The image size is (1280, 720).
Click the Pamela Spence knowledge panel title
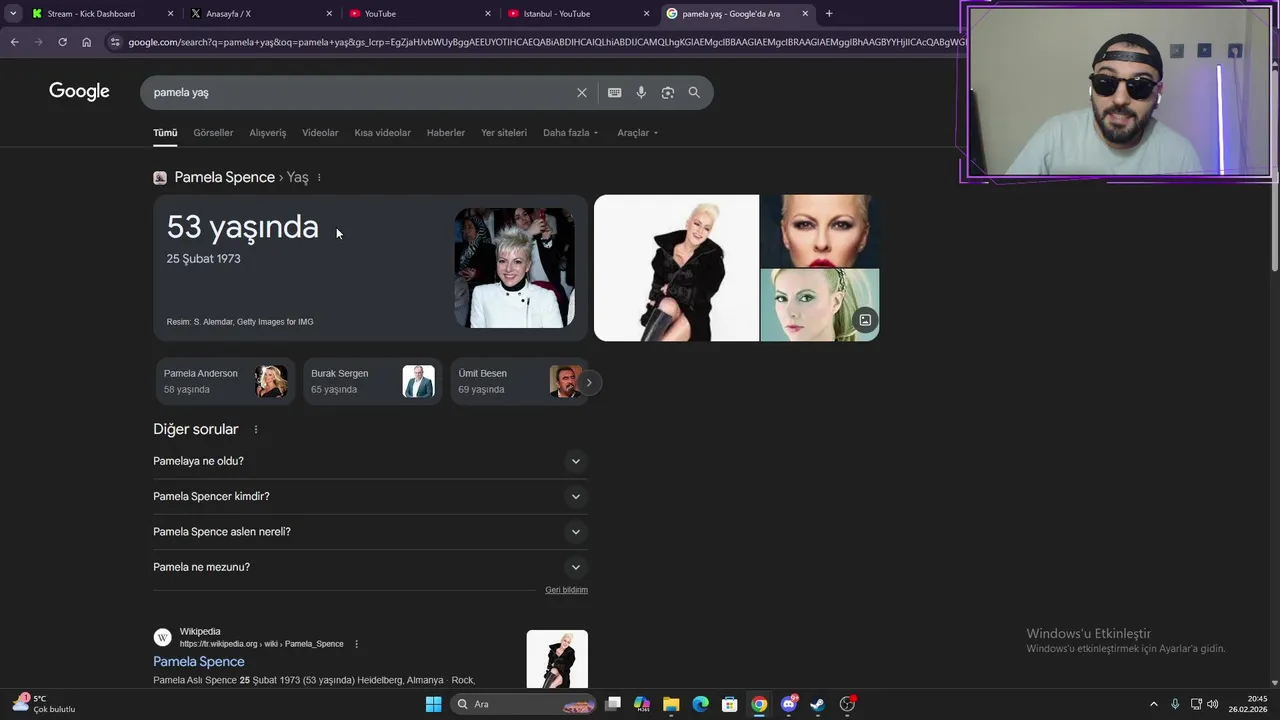pyautogui.click(x=224, y=177)
